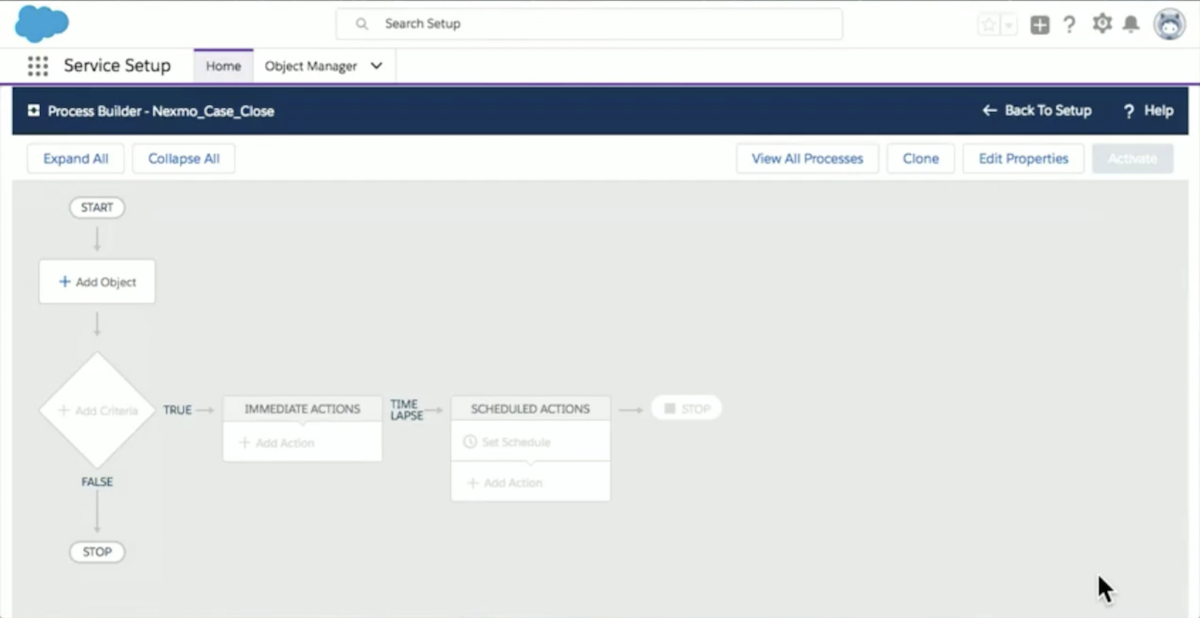Expand the Object Manager tab chevron

[x=377, y=66]
